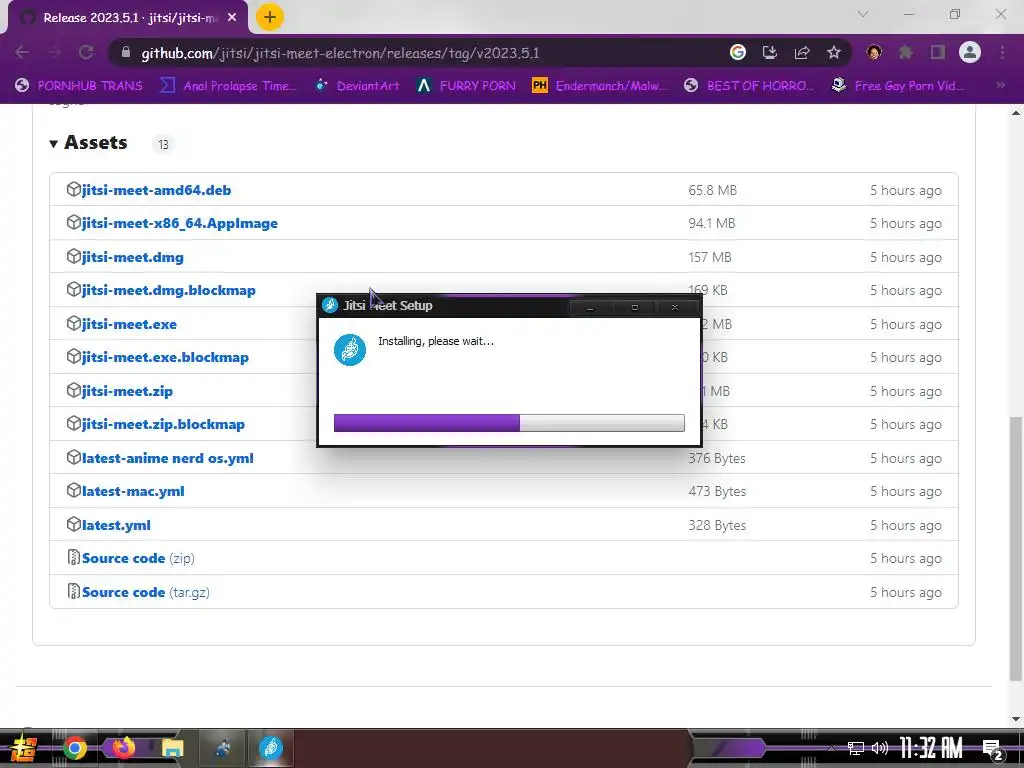Screen dimensions: 1024x768
Task: Click the browser forward arrow
Action: pos(54,52)
